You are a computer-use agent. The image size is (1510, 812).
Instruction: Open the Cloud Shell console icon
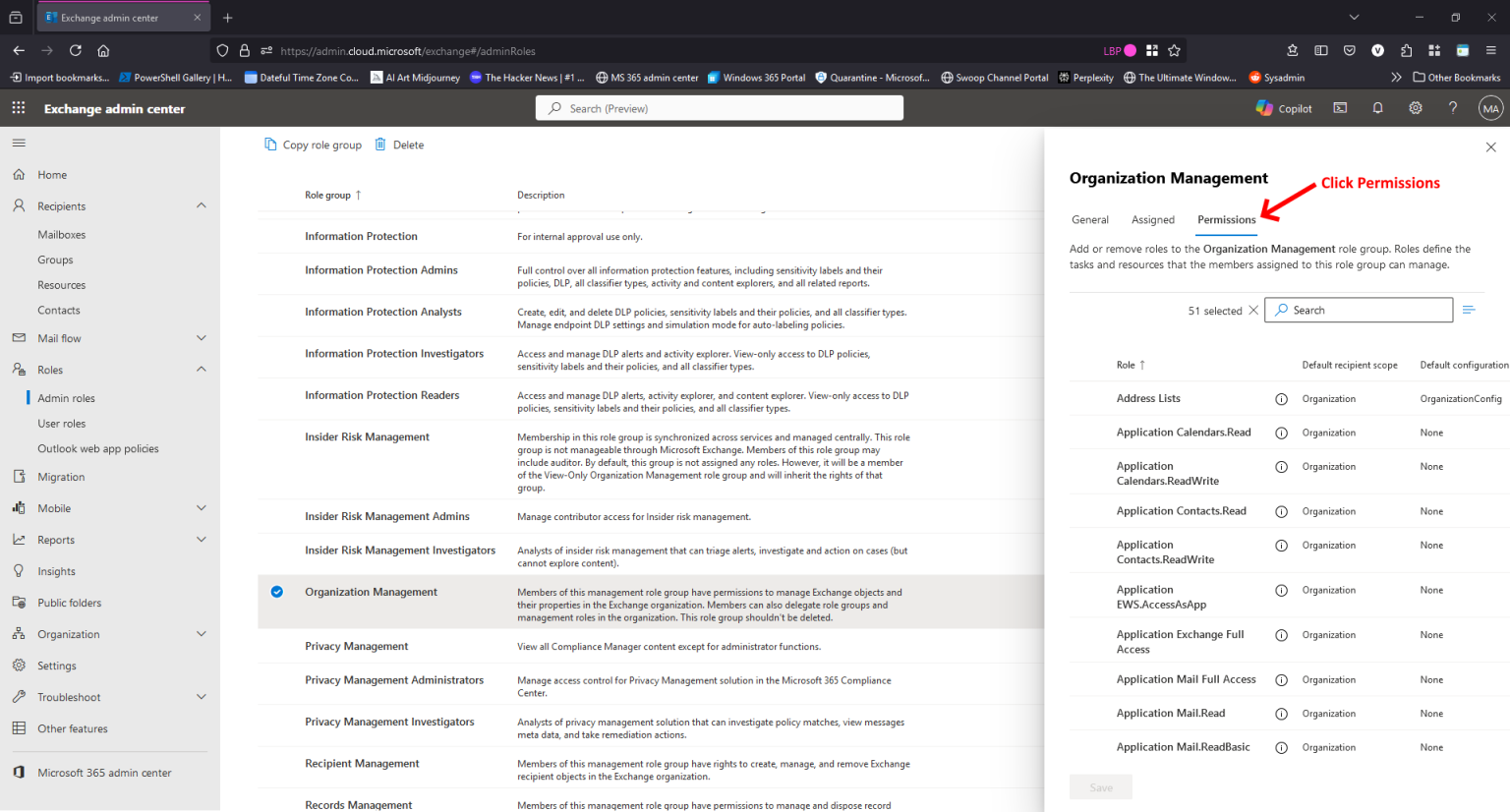click(x=1340, y=108)
